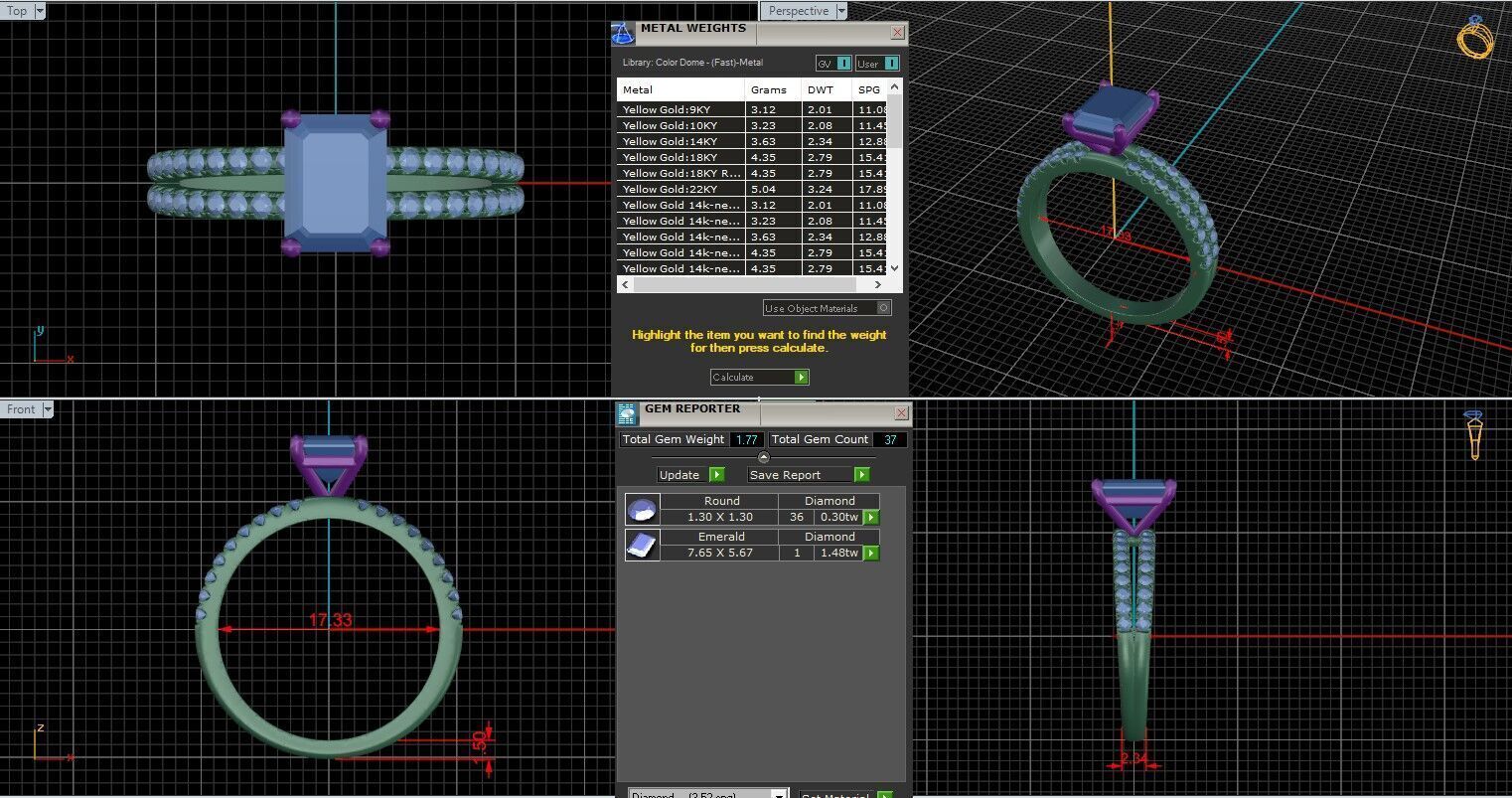Screen dimensions: 1512x798
Task: Toggle the GV library switch
Action: click(843, 64)
